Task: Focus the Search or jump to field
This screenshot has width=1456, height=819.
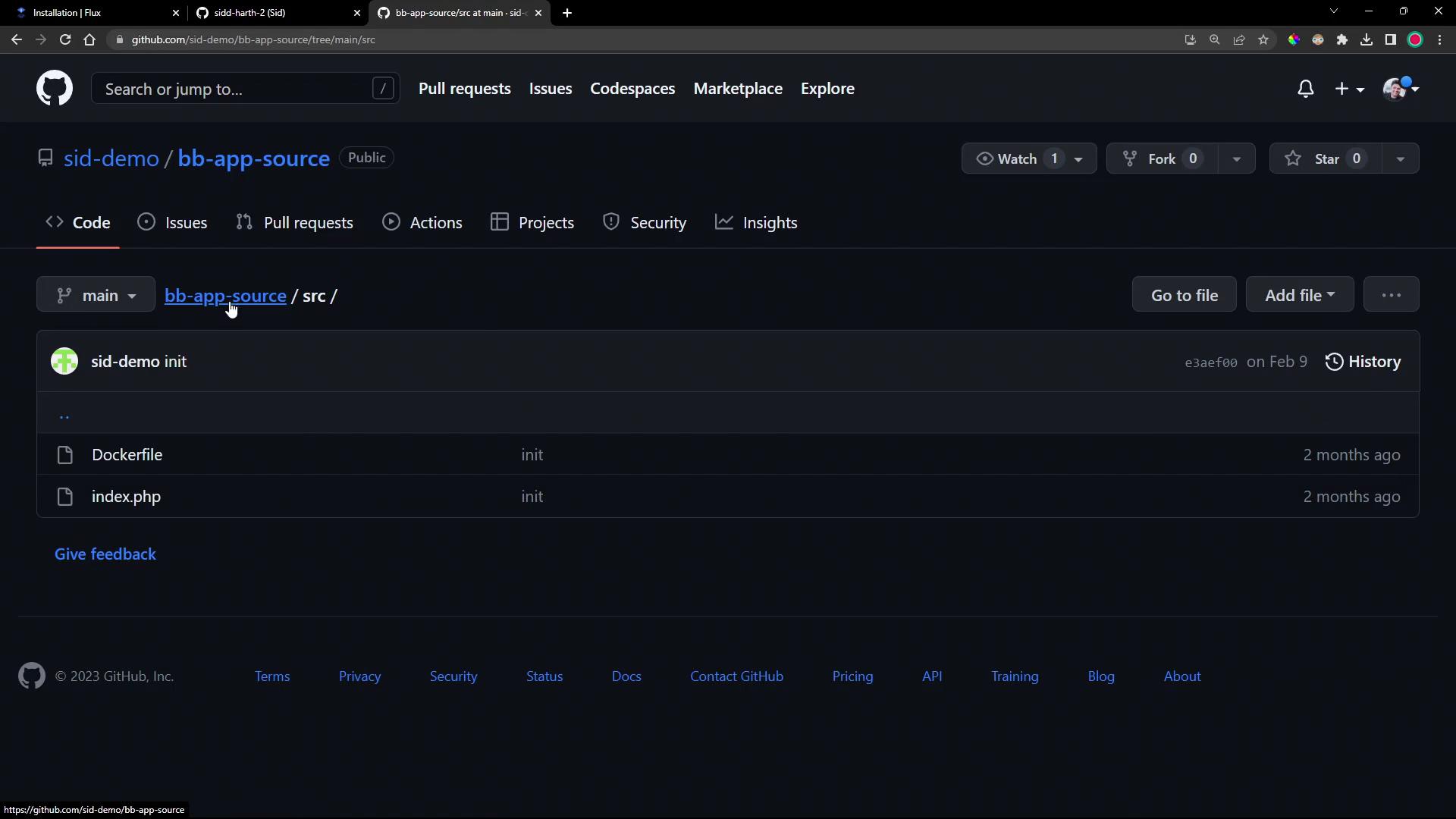Action: 246,89
